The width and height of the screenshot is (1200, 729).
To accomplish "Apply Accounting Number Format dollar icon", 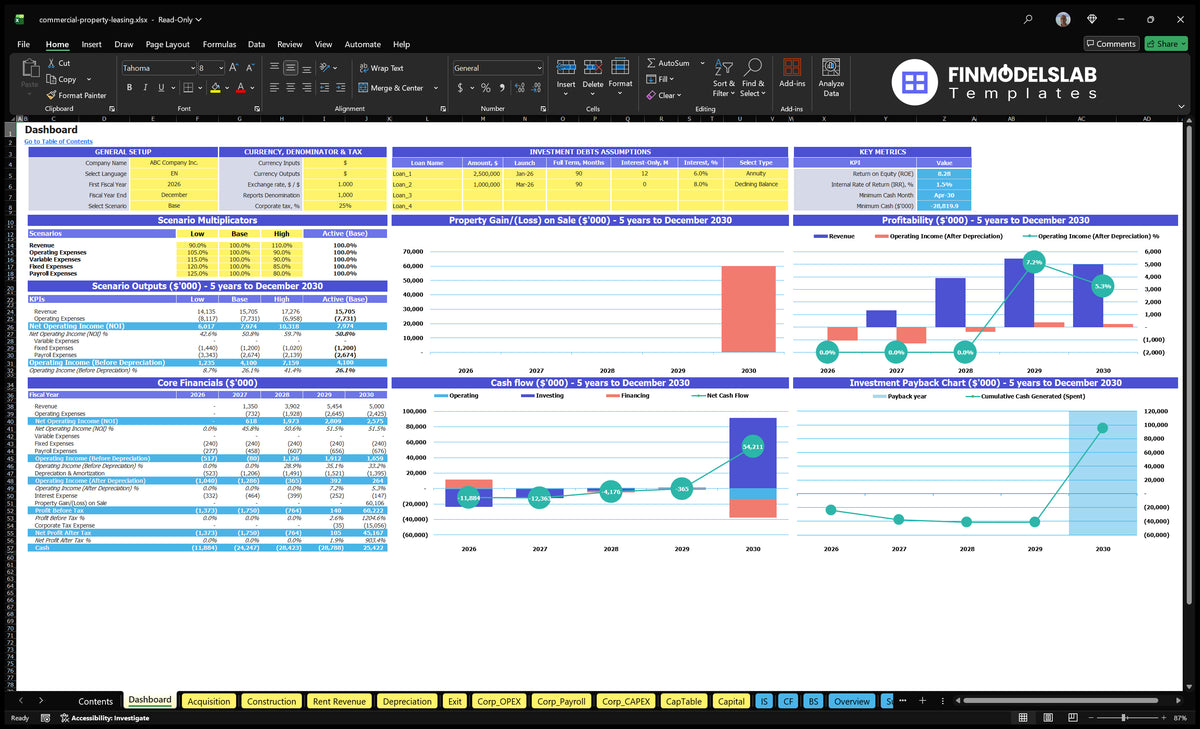I will 460,88.
